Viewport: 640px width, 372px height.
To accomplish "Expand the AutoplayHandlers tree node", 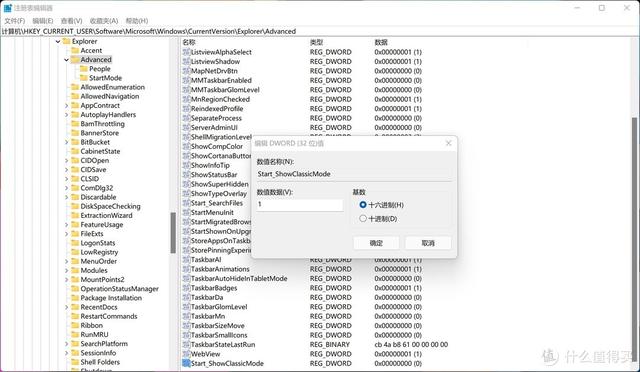I will 66,115.
